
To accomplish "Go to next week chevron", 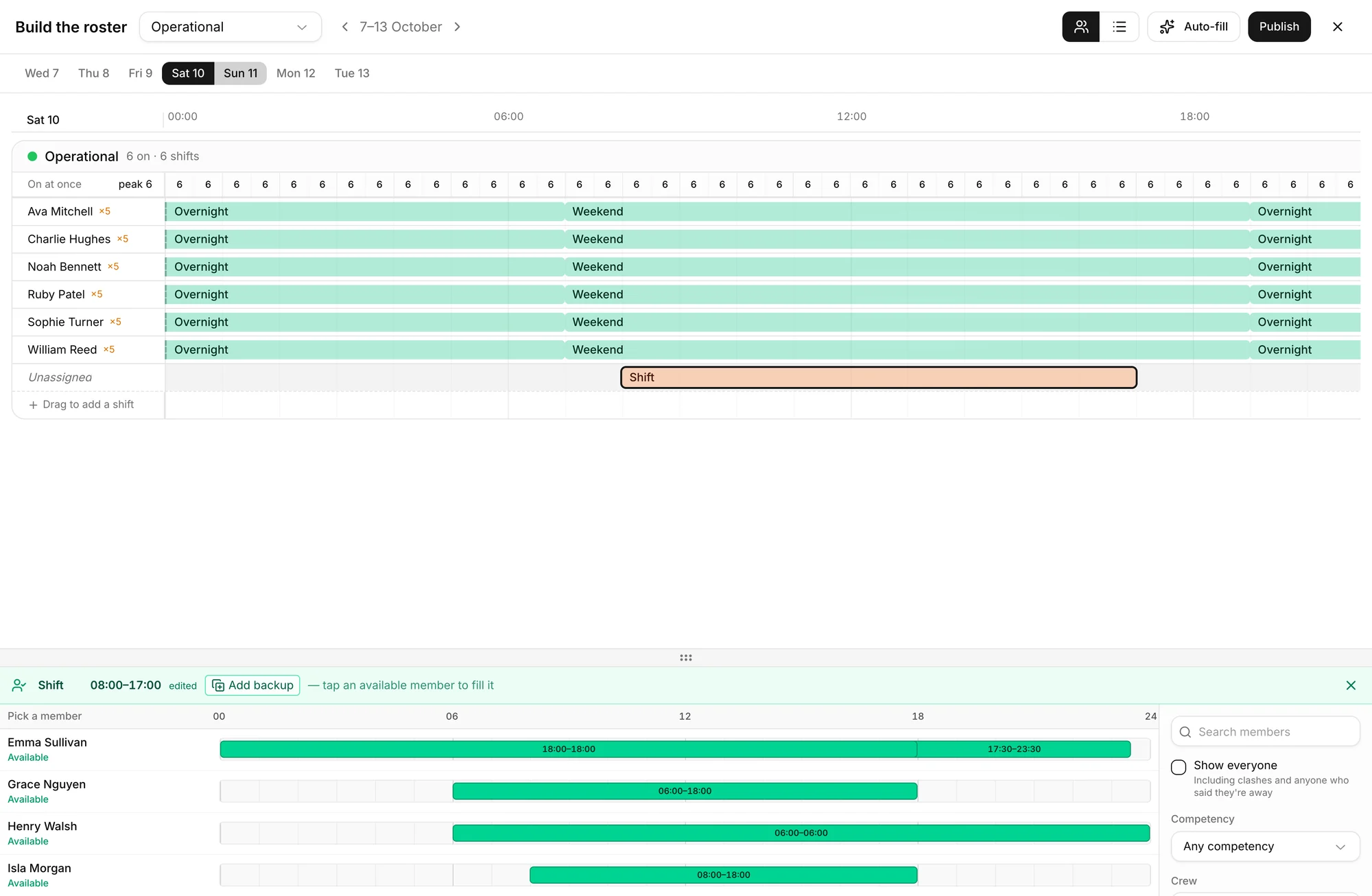I will (x=458, y=27).
